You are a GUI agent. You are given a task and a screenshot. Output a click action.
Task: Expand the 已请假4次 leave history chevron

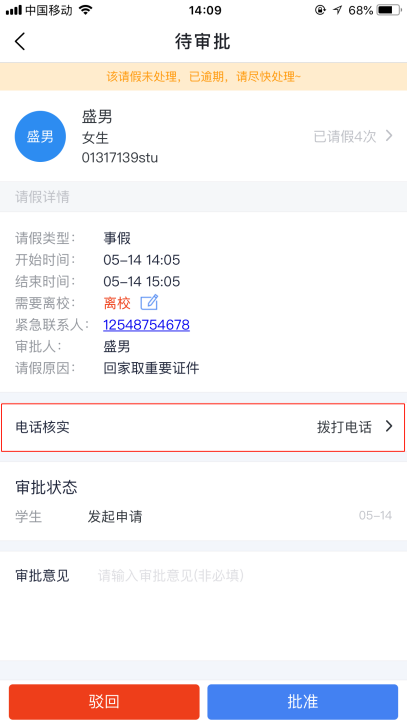(x=389, y=136)
